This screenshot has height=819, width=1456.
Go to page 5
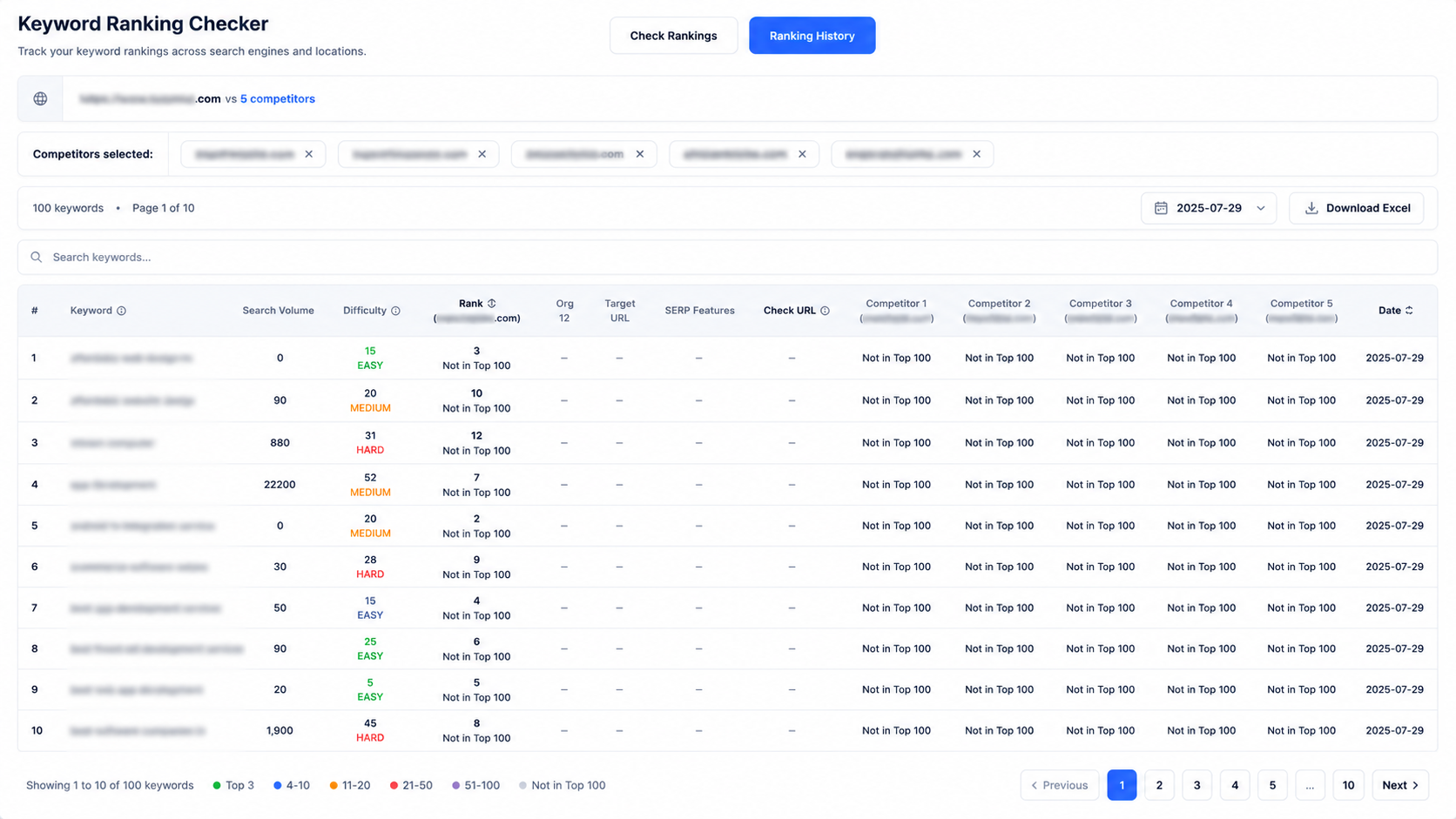click(1272, 785)
